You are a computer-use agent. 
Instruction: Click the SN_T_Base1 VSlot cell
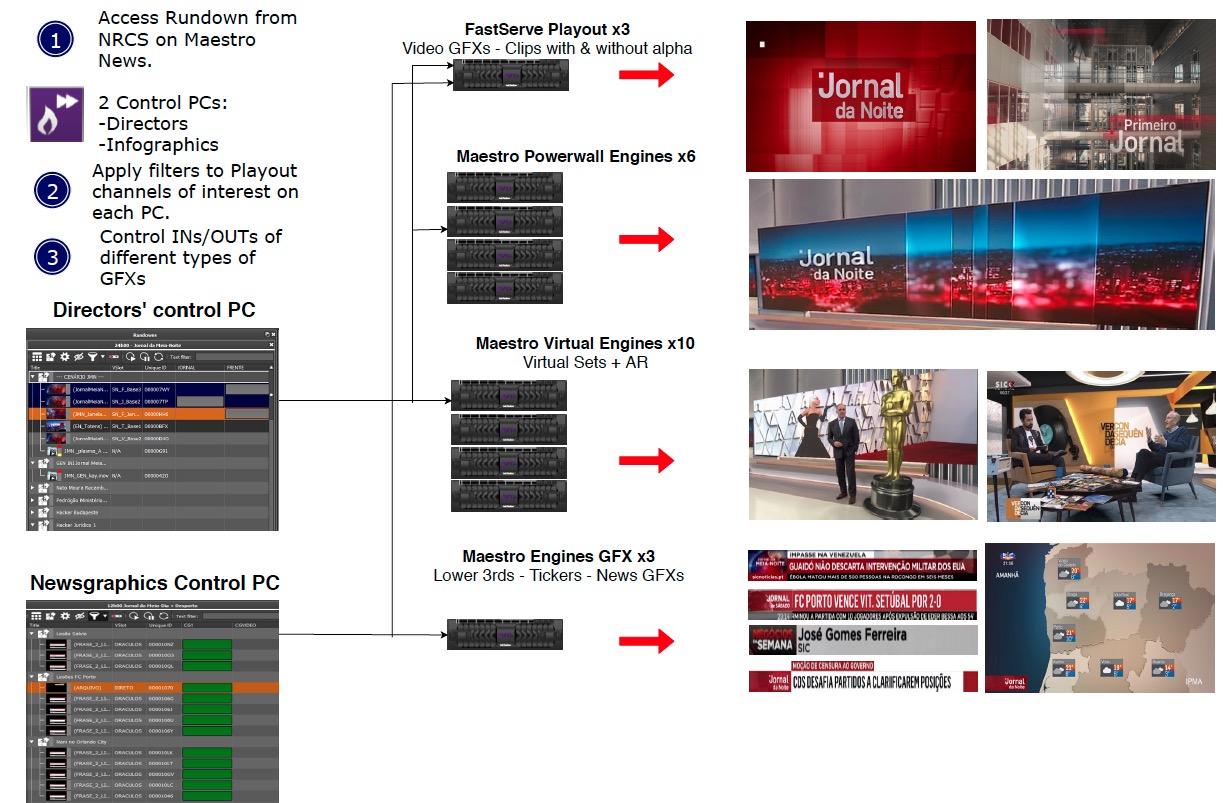point(126,426)
